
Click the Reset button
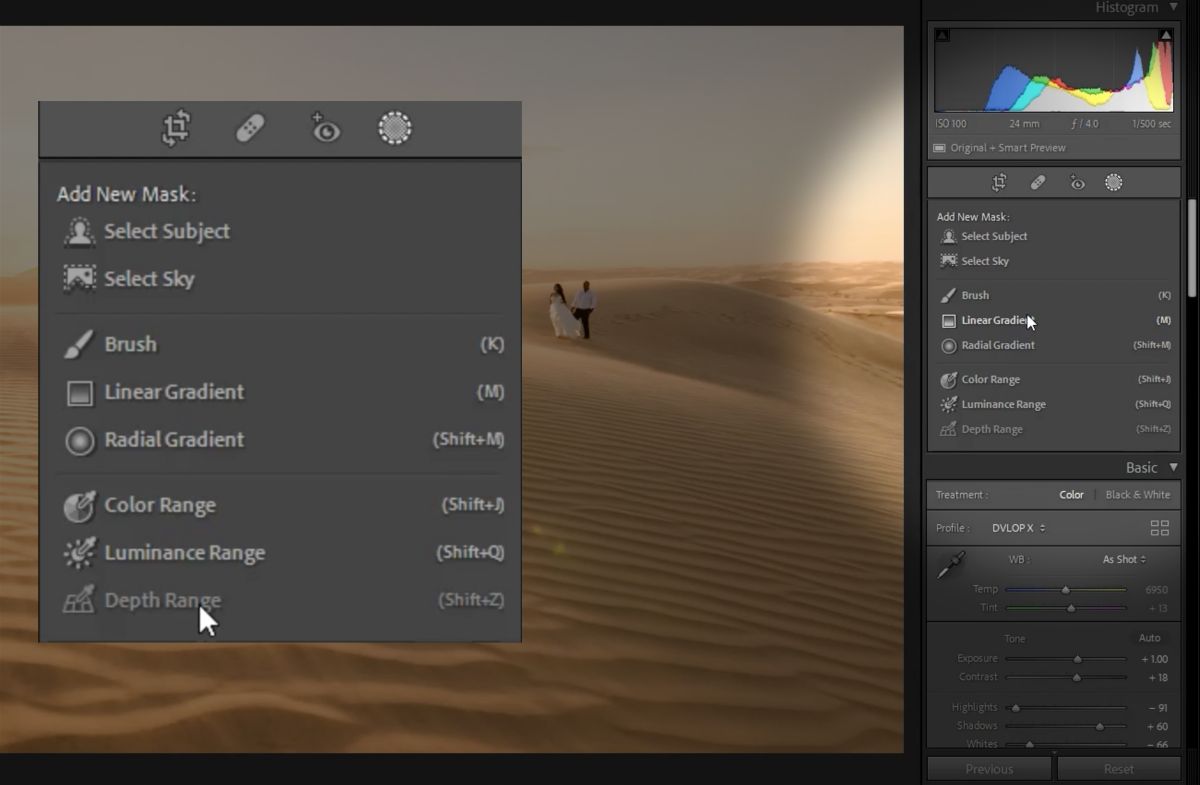pyautogui.click(x=1118, y=768)
